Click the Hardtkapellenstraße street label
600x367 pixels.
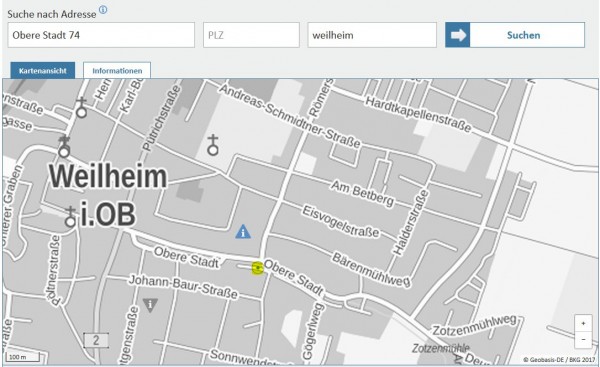tap(418, 114)
